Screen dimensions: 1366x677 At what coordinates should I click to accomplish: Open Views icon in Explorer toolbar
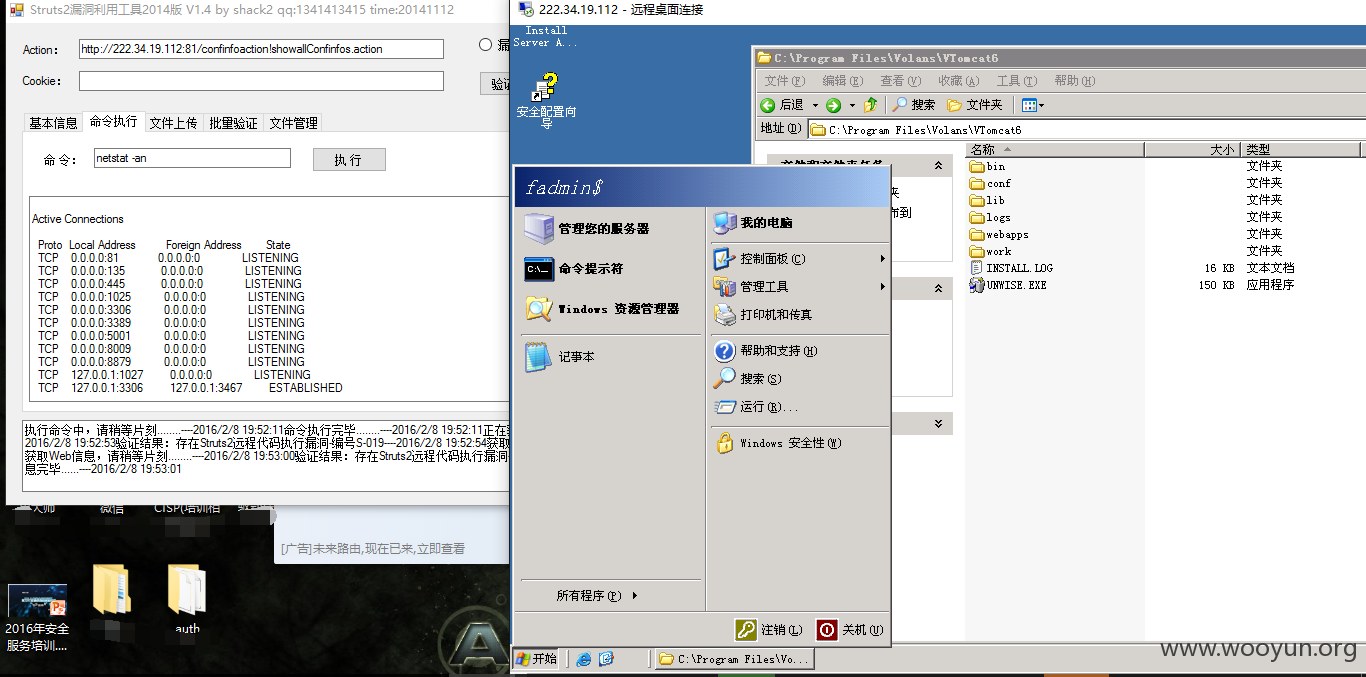pyautogui.click(x=1029, y=105)
